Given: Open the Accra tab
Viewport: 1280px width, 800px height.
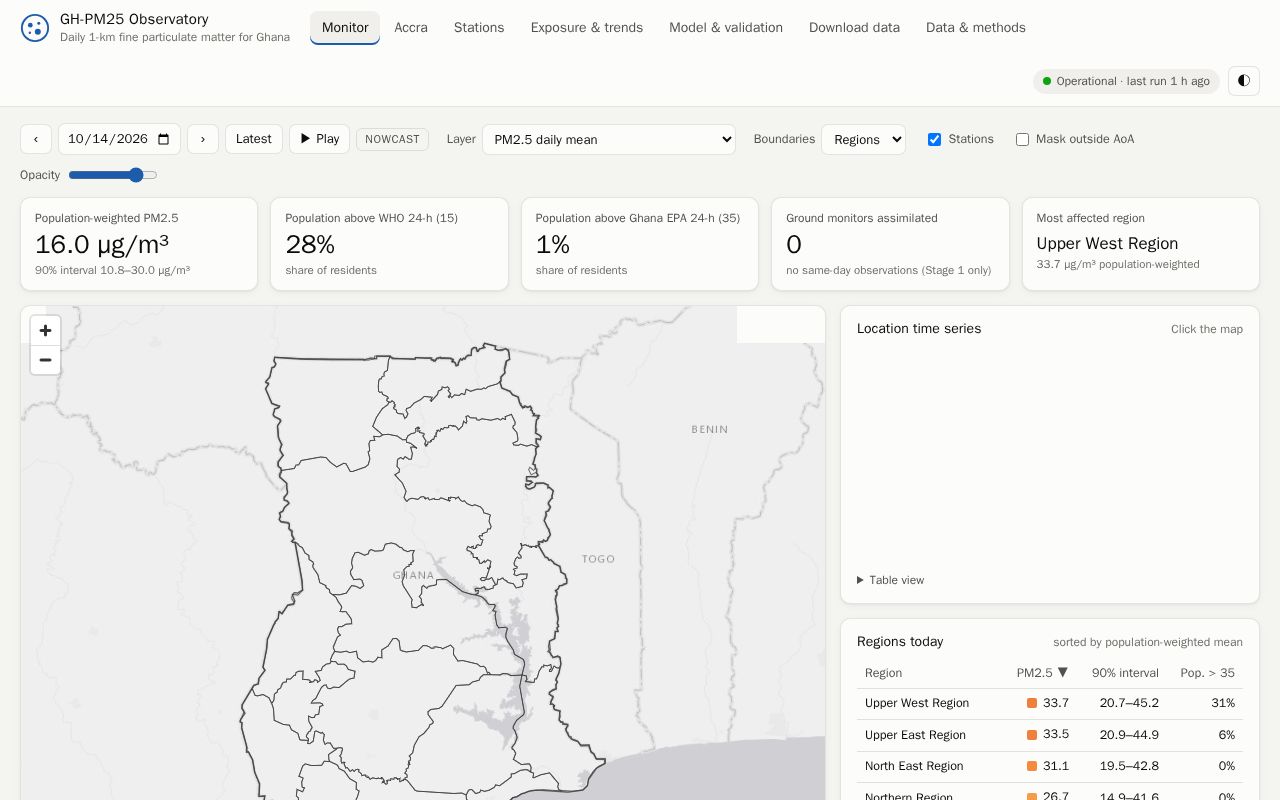Looking at the screenshot, I should pos(411,28).
